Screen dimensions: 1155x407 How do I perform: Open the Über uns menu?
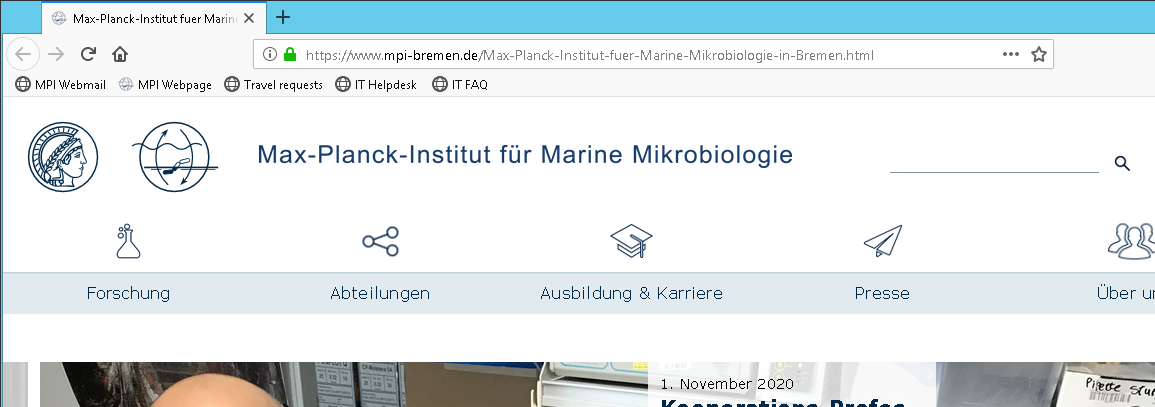pos(1126,293)
